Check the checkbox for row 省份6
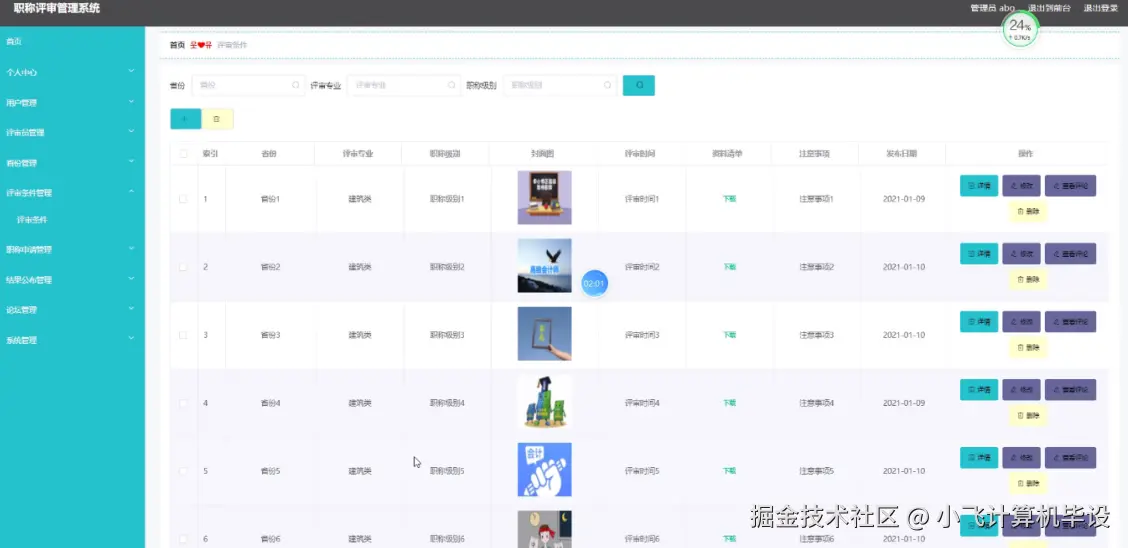 (x=183, y=539)
